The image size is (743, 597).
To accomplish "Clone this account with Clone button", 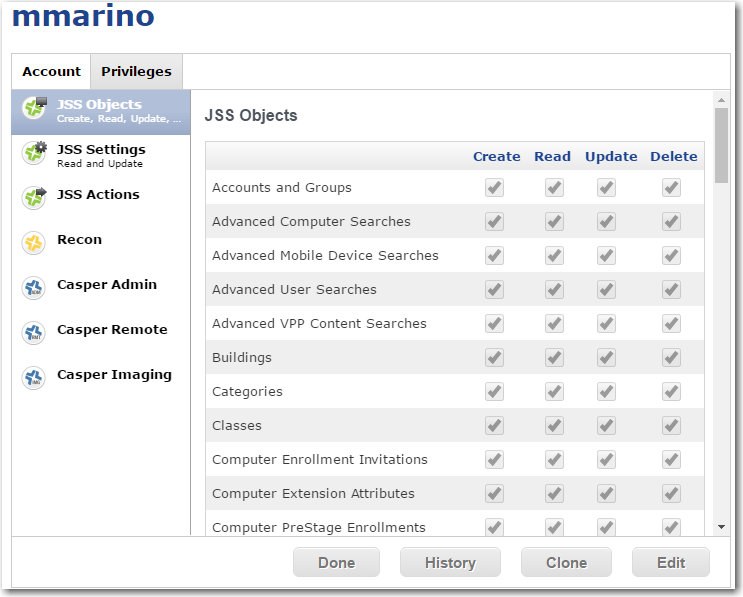I will click(x=566, y=562).
